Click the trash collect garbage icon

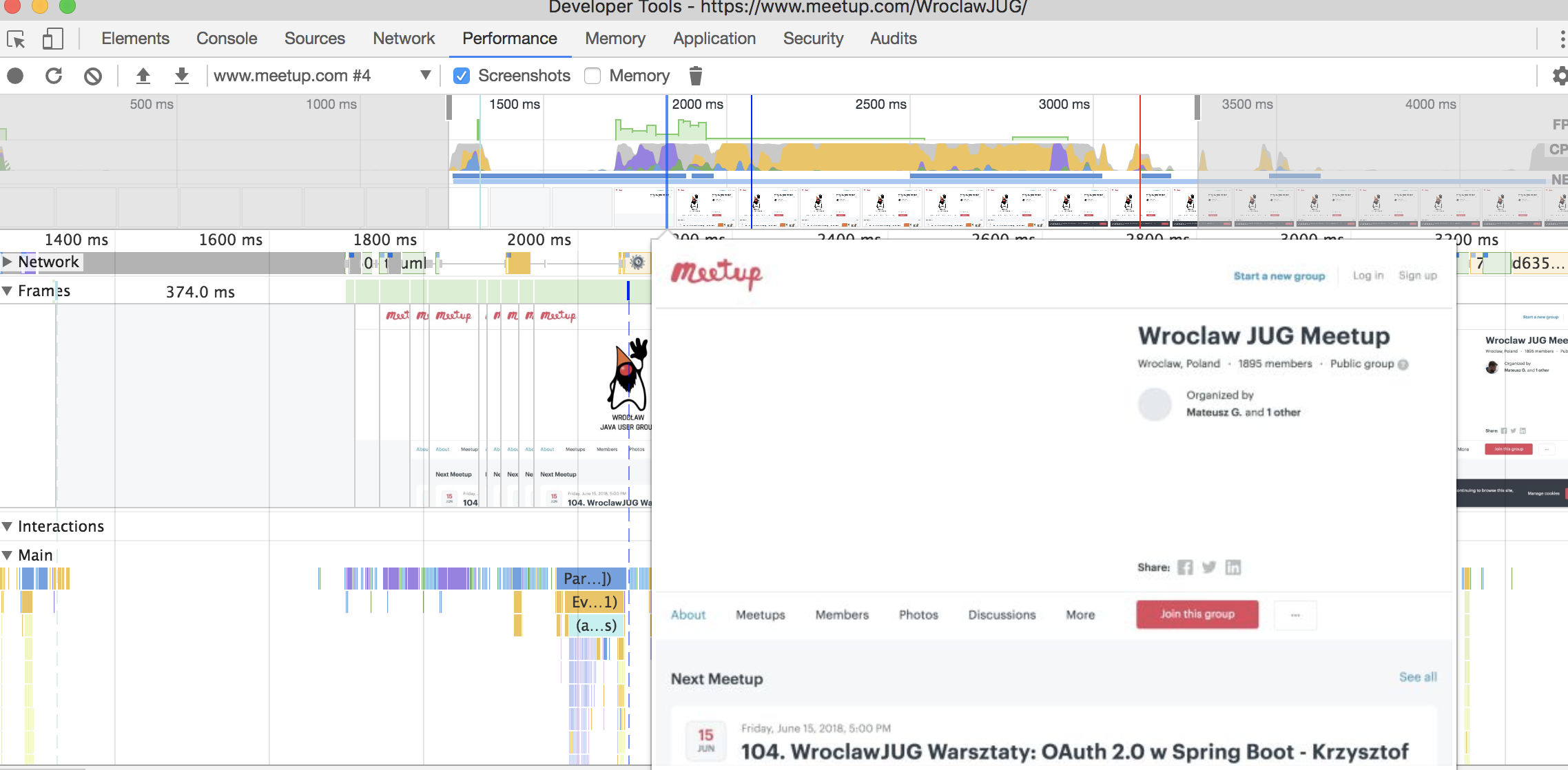pyautogui.click(x=696, y=76)
